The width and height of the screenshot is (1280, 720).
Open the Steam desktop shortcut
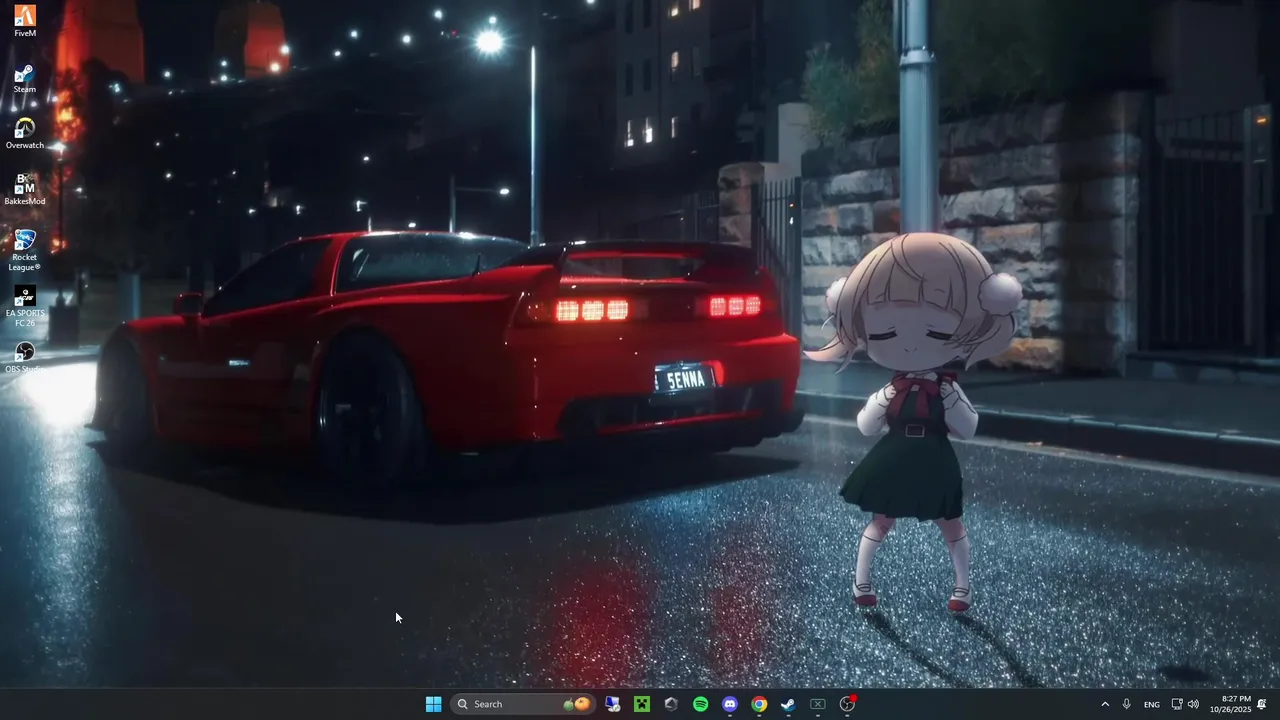pos(25,78)
